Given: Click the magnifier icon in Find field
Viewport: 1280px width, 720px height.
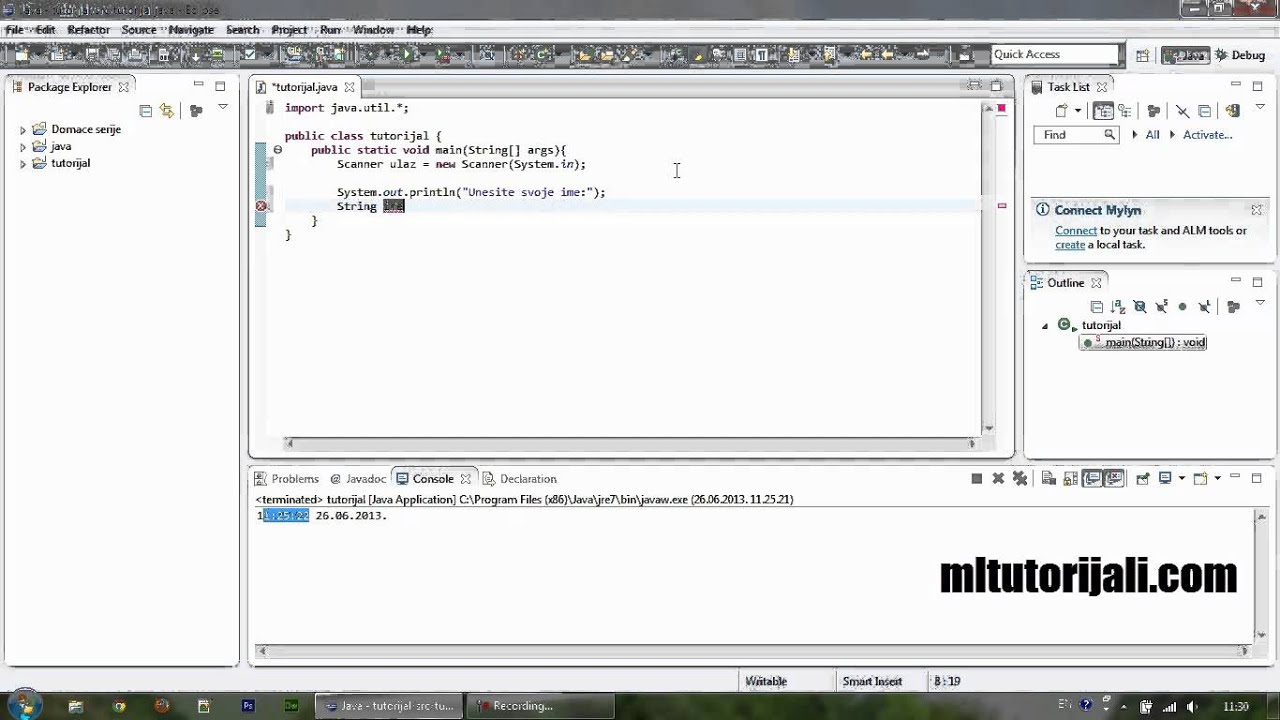Looking at the screenshot, I should coord(1109,135).
